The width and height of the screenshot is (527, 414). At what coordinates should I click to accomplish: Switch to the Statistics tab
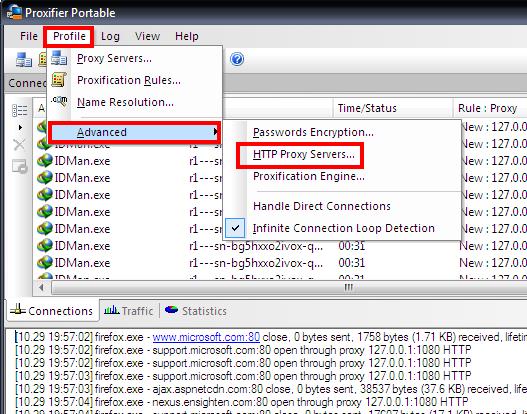point(196,311)
